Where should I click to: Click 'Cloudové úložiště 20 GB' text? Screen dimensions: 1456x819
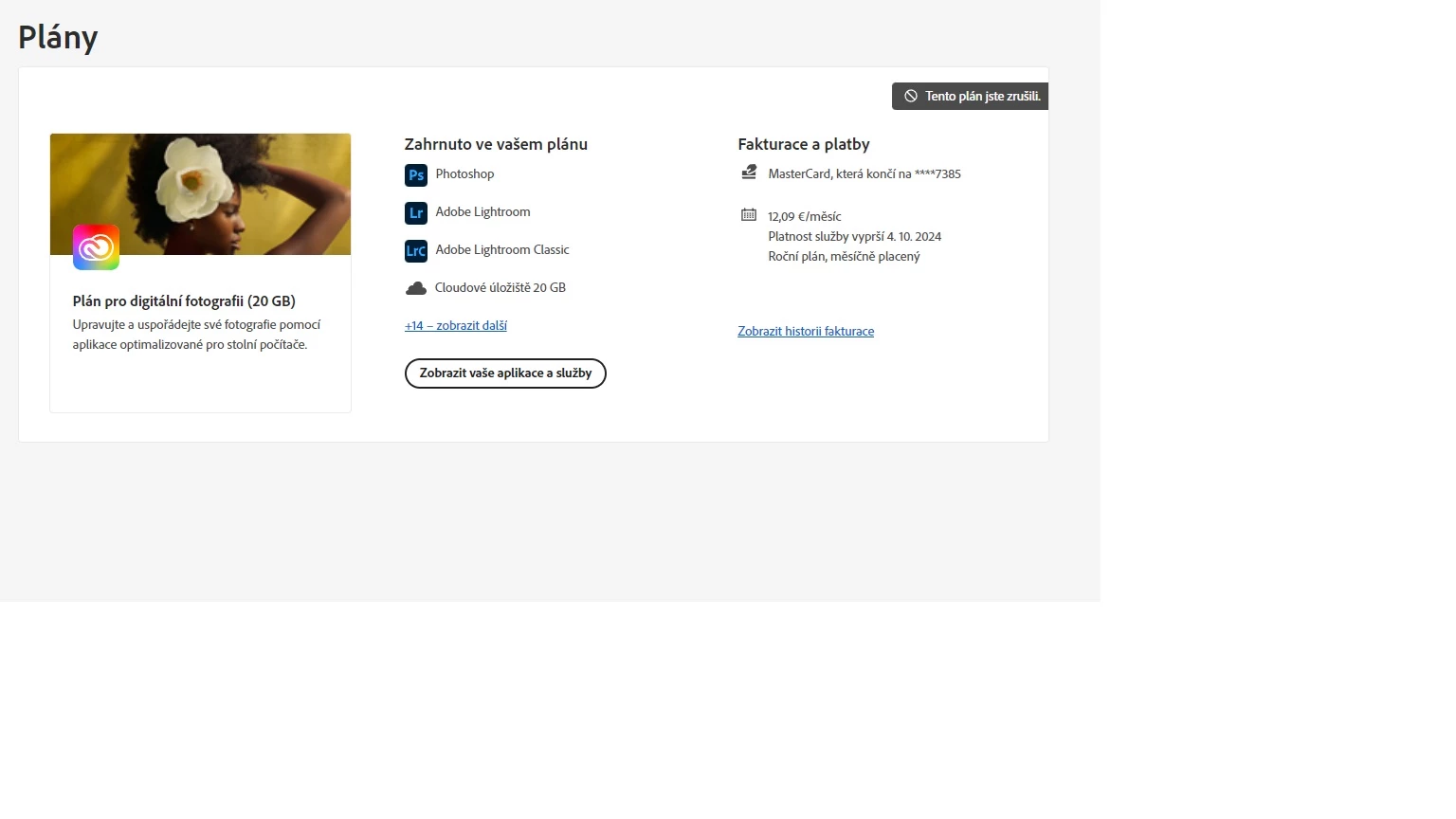coord(500,287)
